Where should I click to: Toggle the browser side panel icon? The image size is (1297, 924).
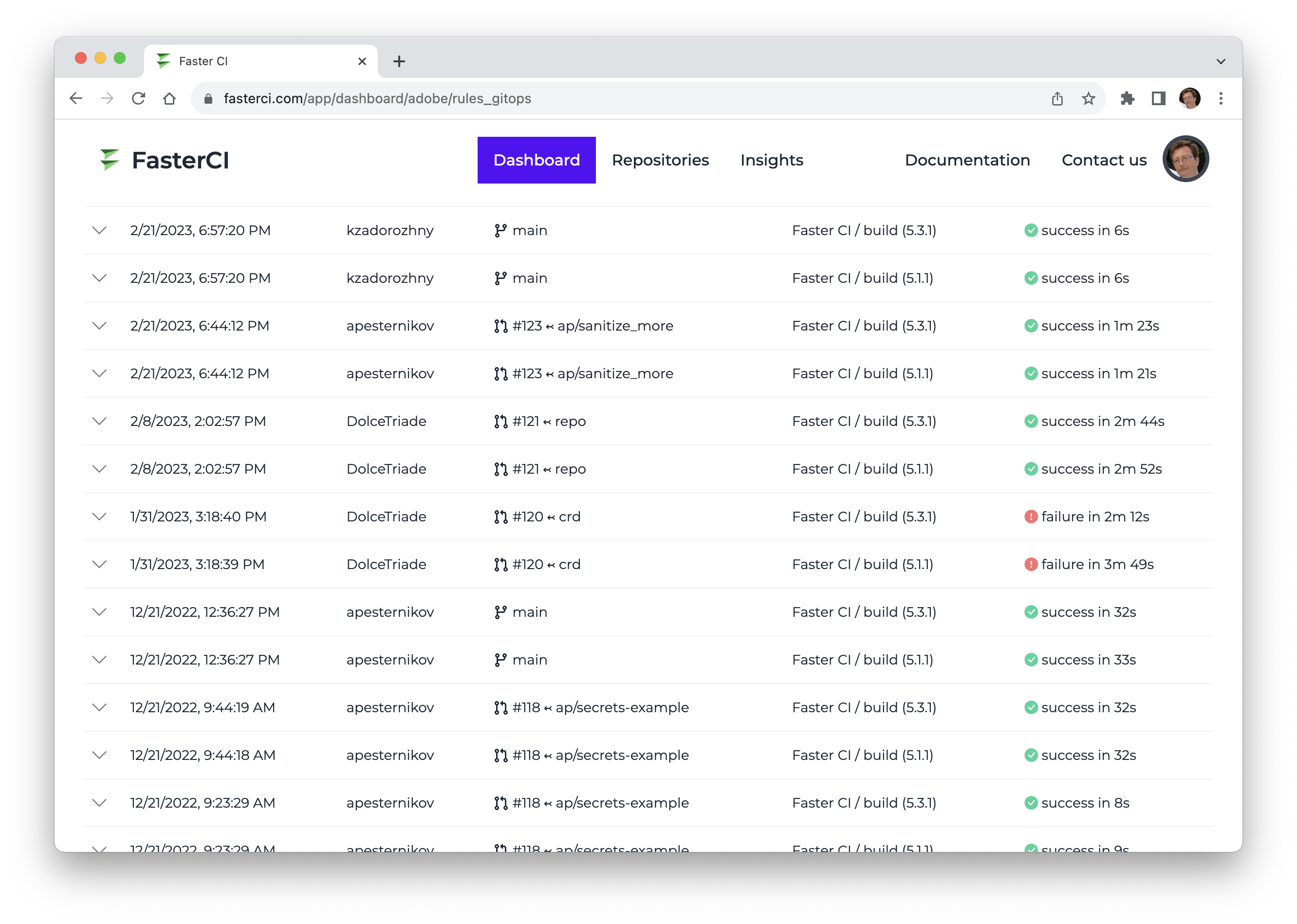click(x=1158, y=98)
